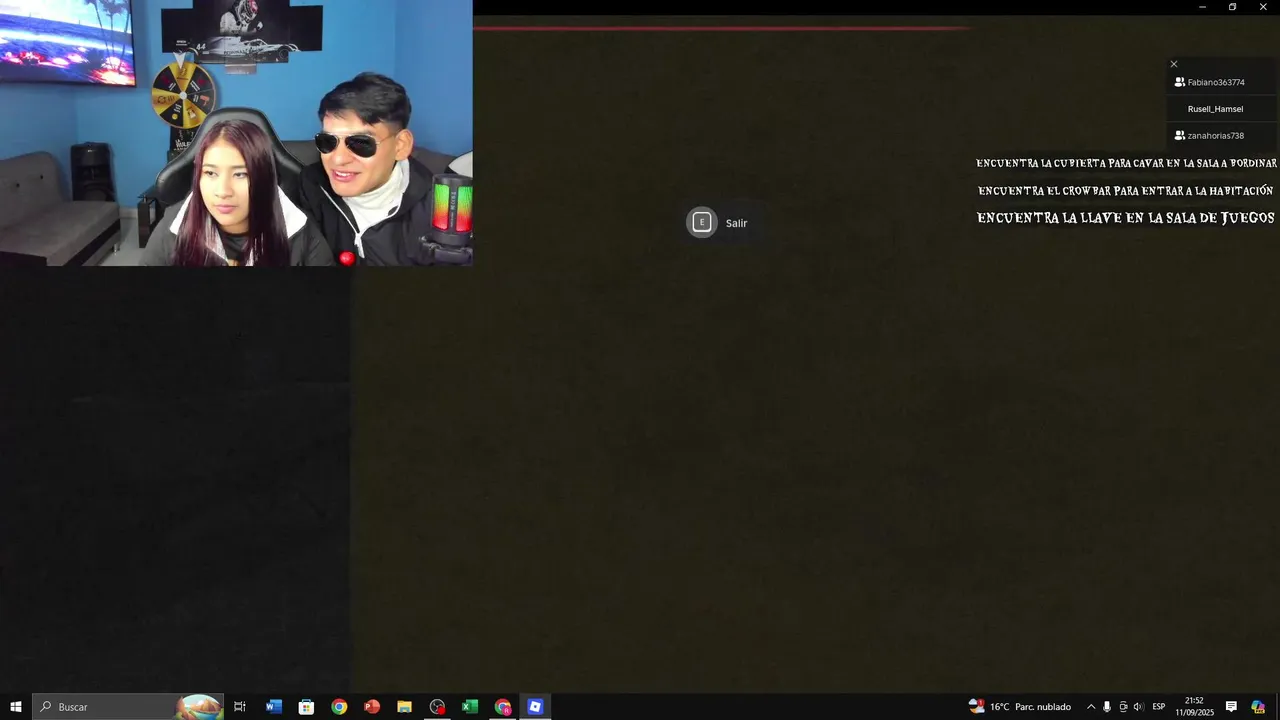Viewport: 1280px width, 720px height.
Task: Switch the ESP input language indicator
Action: point(1159,707)
